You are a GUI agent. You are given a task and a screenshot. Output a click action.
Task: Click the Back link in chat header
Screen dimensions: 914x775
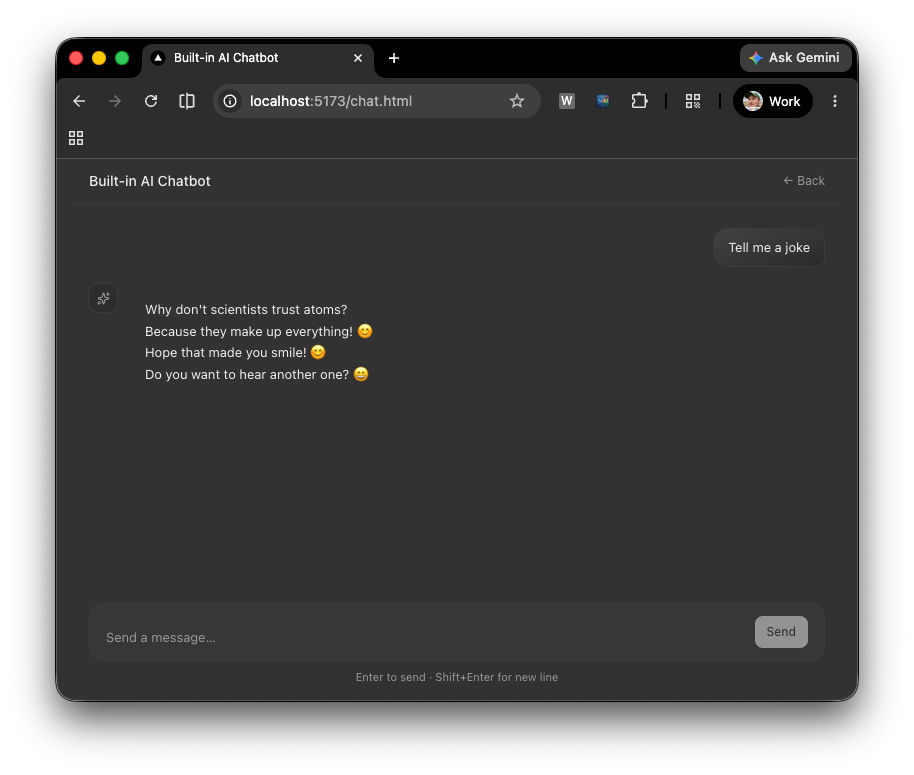pos(804,181)
